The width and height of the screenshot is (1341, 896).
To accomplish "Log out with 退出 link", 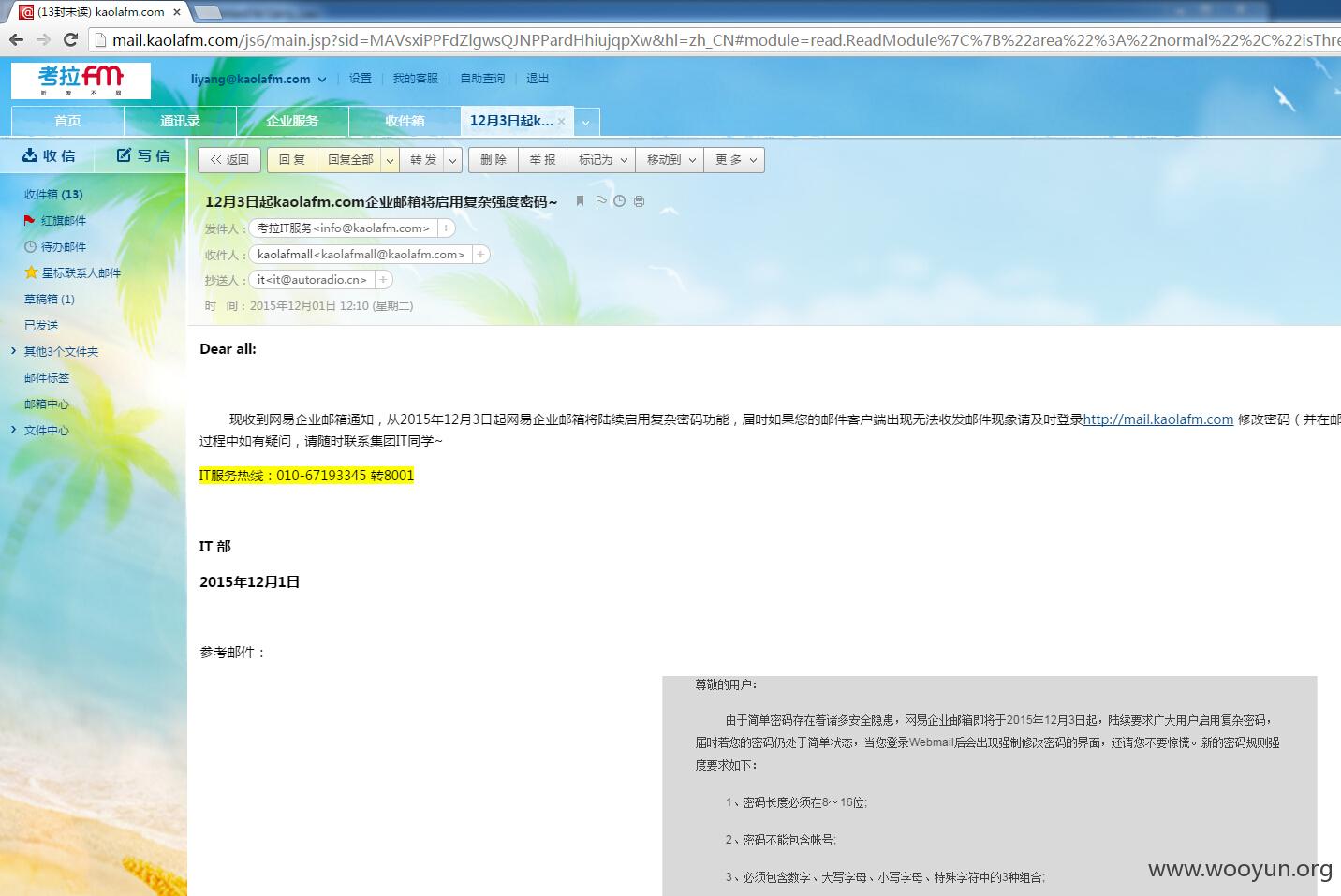I will point(538,79).
